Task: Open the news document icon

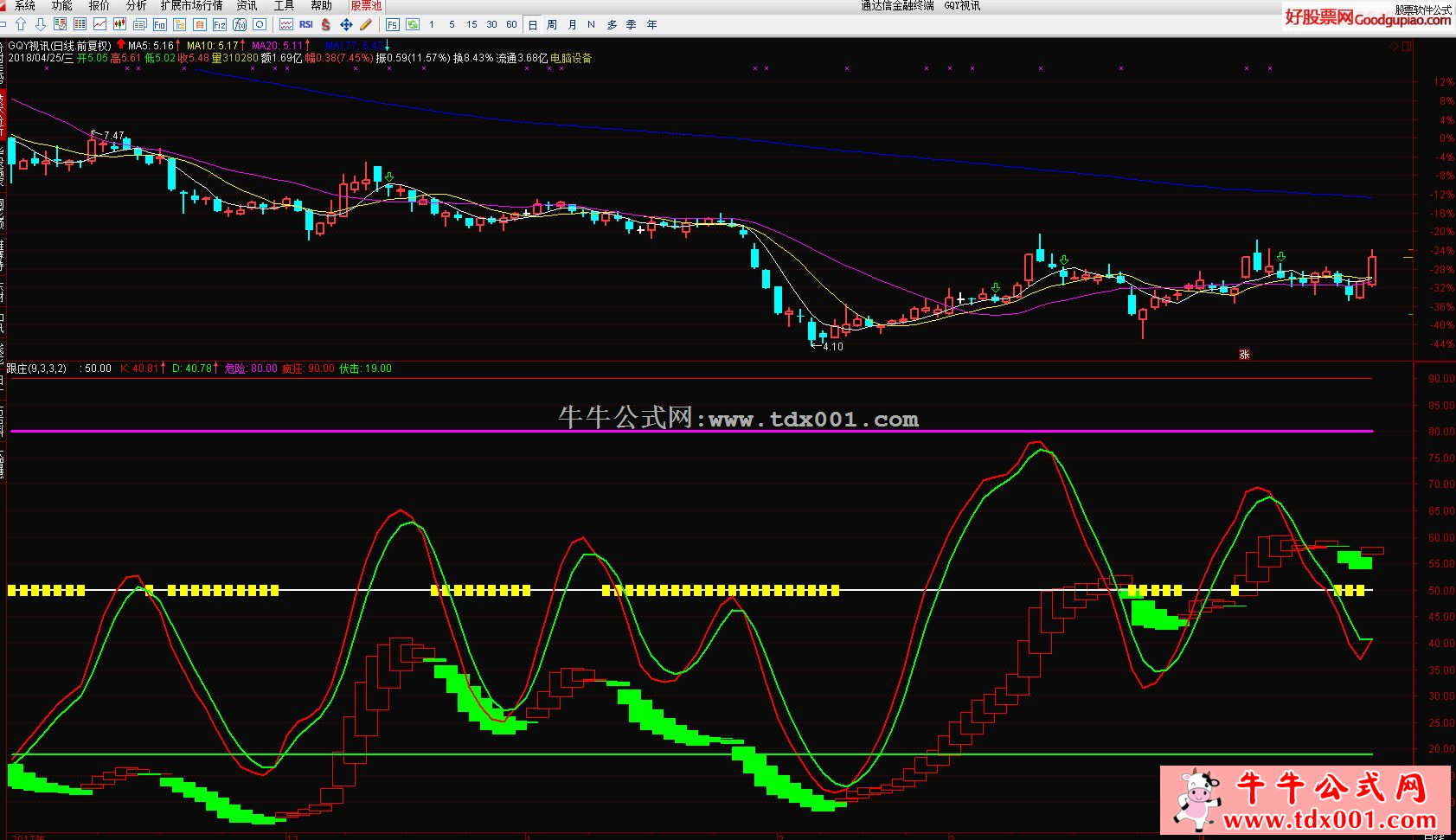Action: [x=139, y=24]
